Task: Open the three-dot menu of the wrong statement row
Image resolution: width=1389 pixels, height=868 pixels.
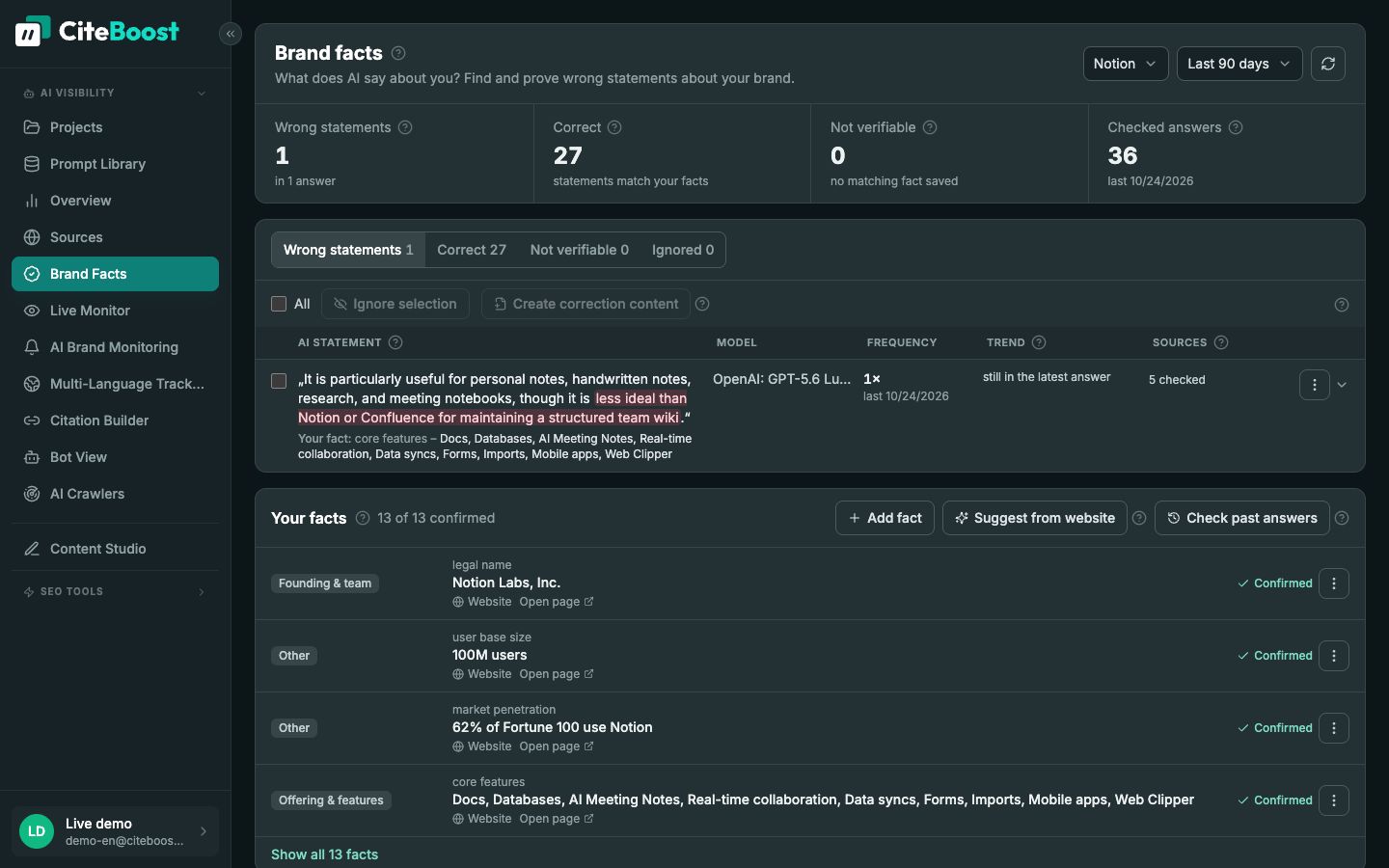Action: click(x=1315, y=385)
